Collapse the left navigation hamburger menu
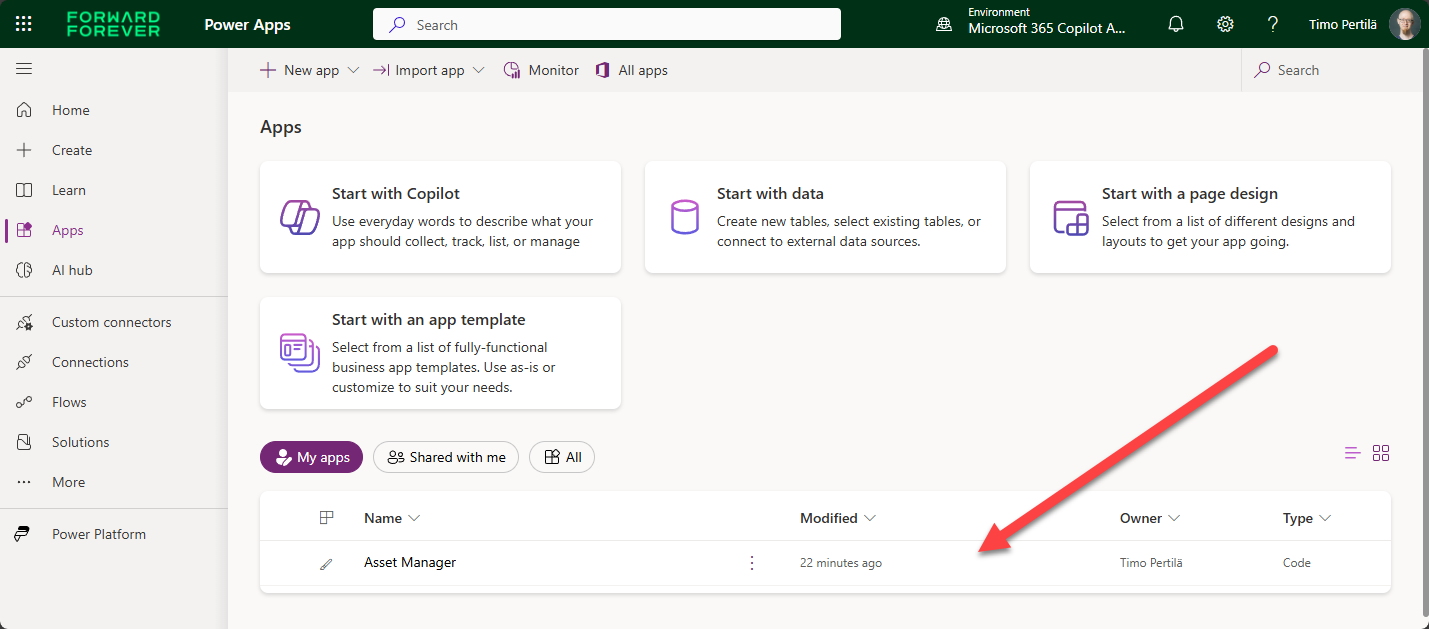 [24, 69]
